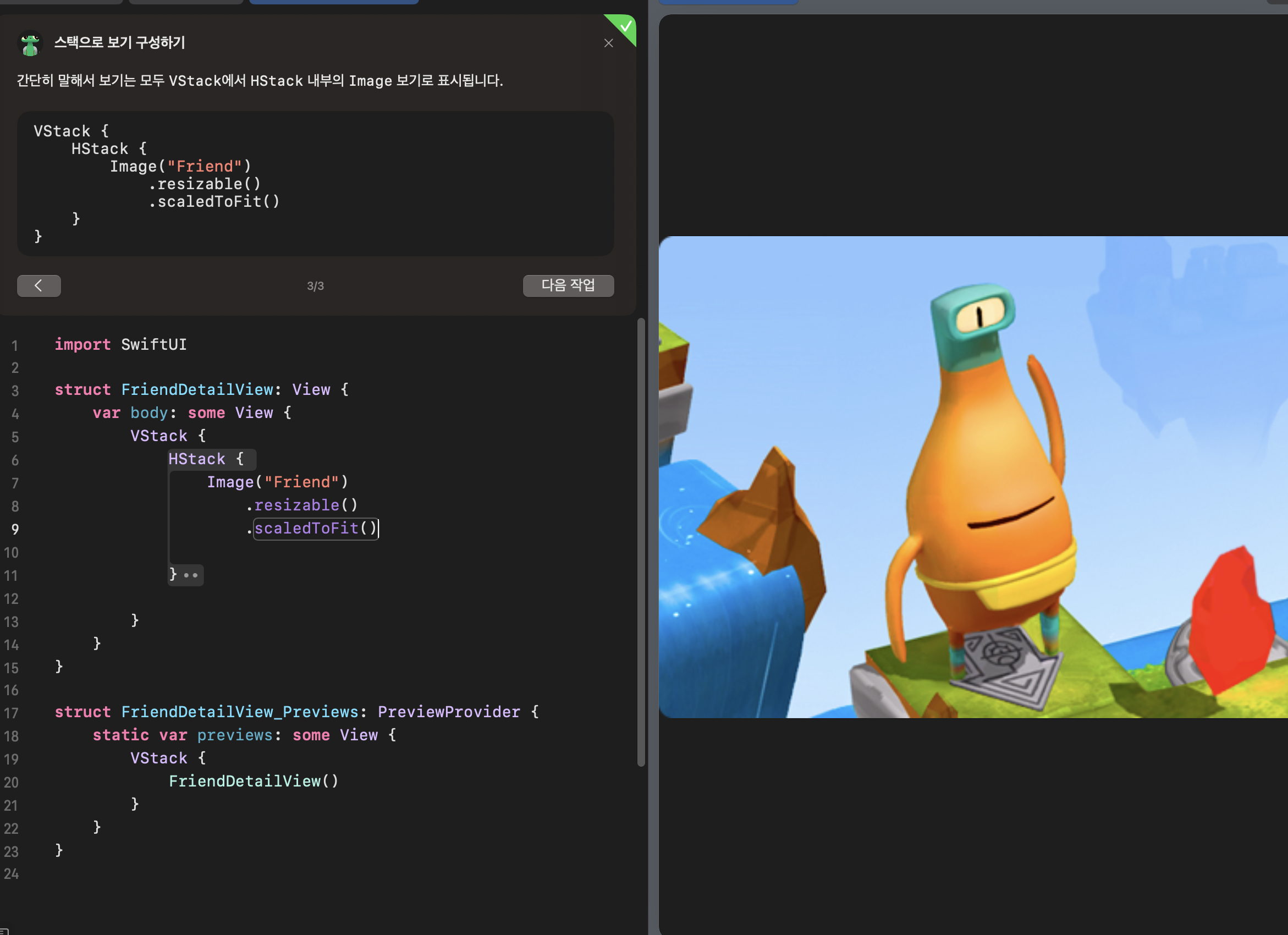
Task: Click the highlighted scaledToFit() token in editor
Action: tap(315, 529)
